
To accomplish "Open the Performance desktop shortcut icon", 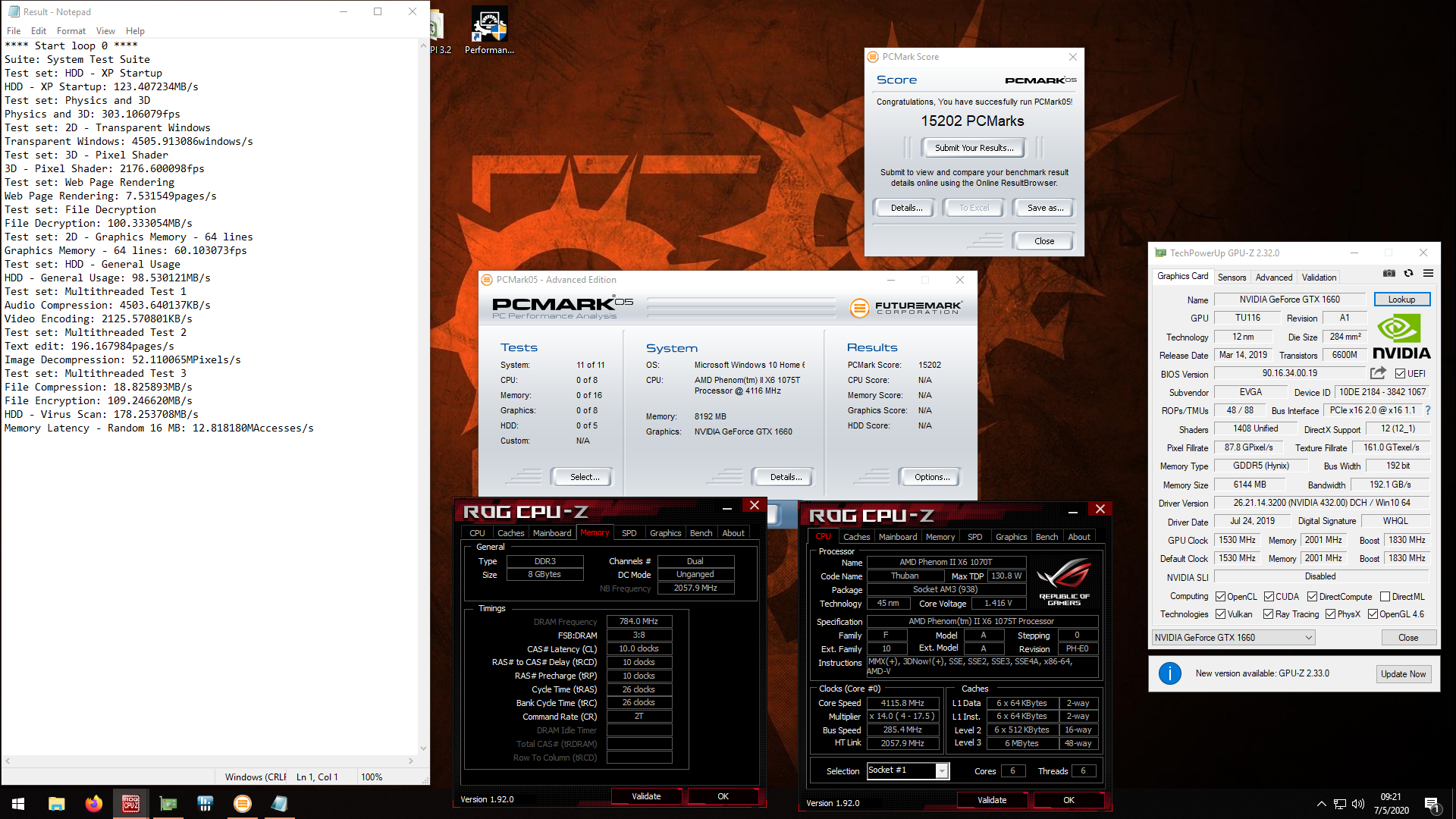I will [489, 30].
